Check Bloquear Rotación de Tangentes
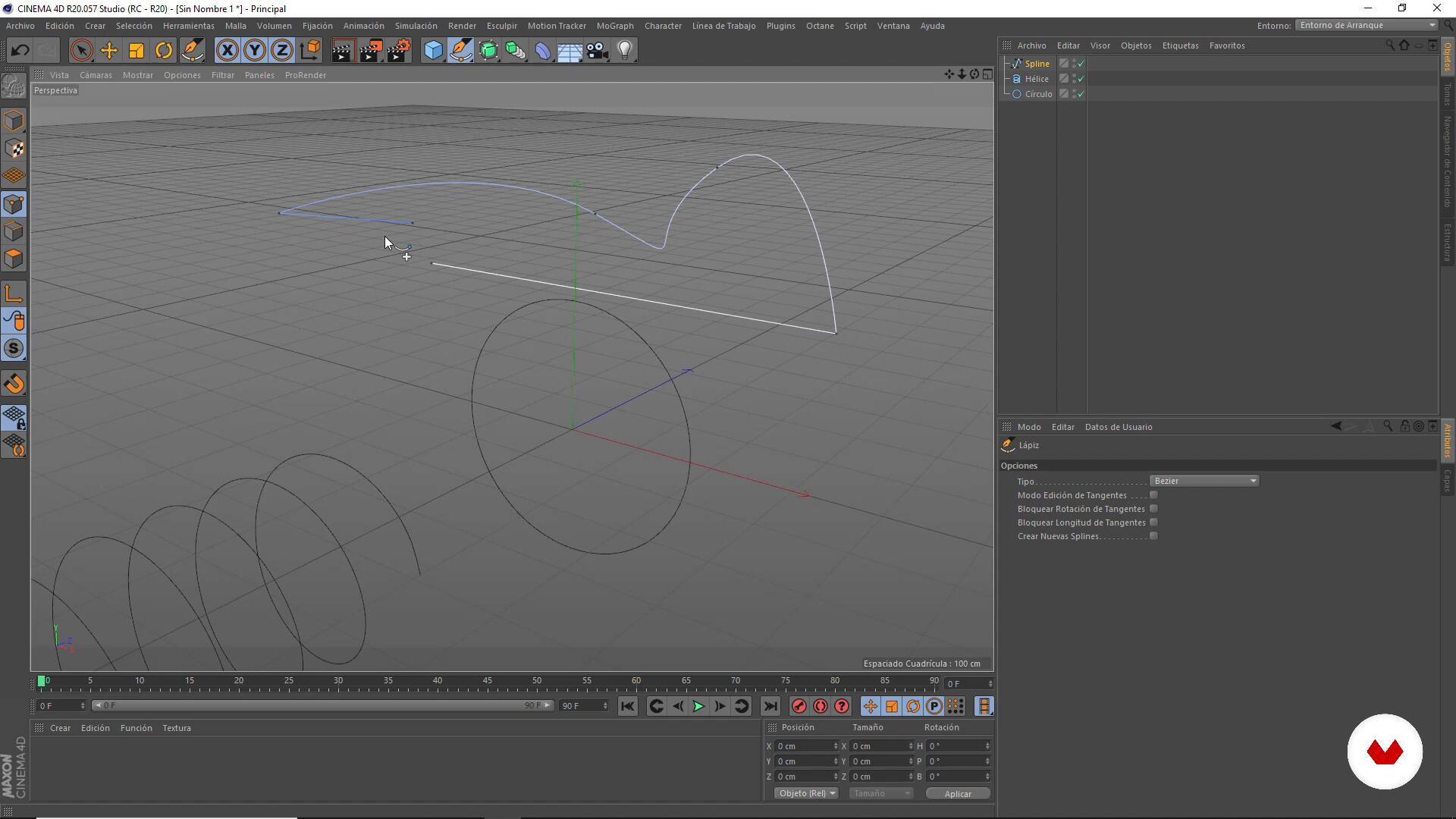Image resolution: width=1456 pixels, height=819 pixels. pyautogui.click(x=1153, y=509)
